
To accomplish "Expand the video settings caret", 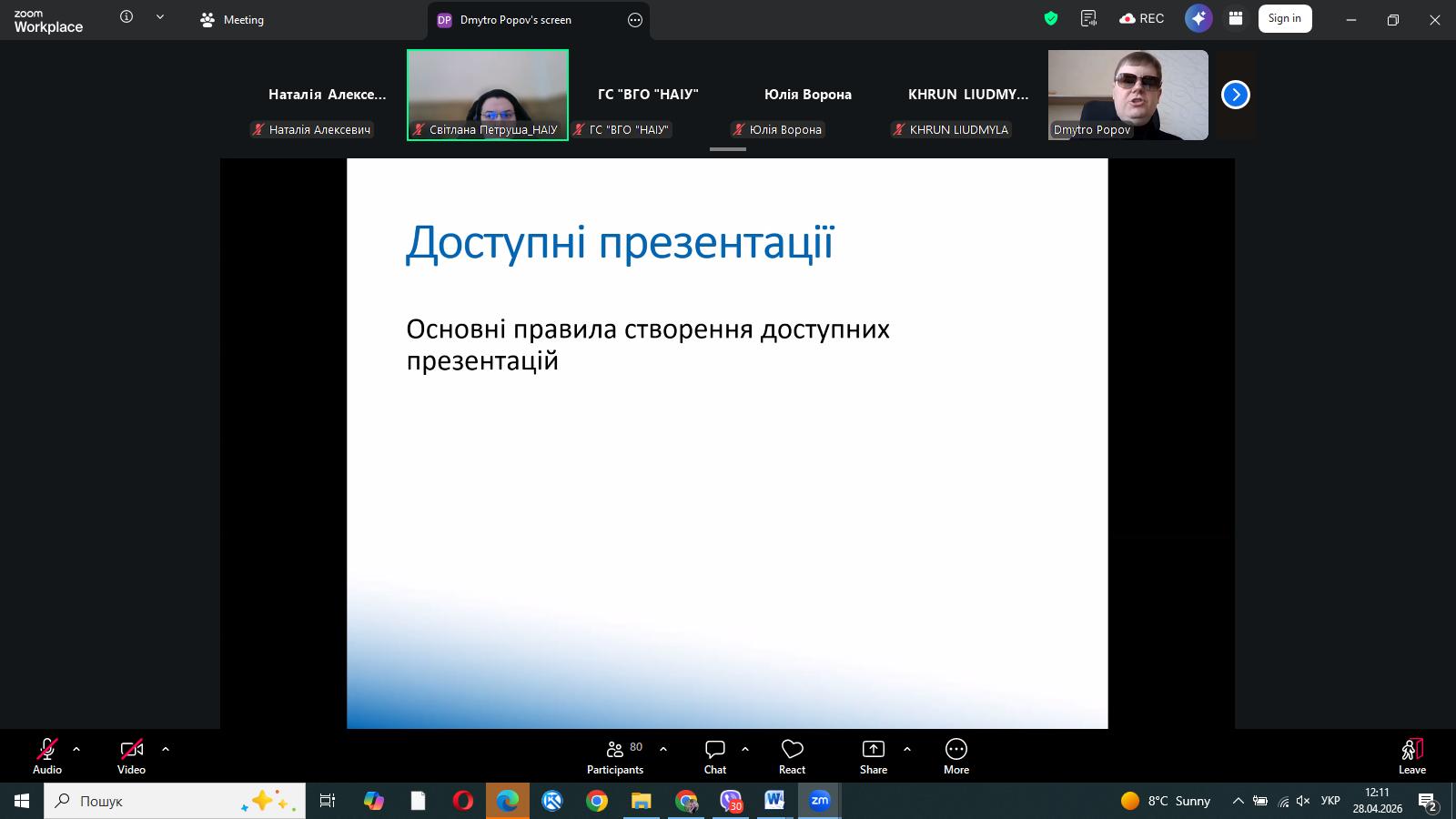I will 166,749.
